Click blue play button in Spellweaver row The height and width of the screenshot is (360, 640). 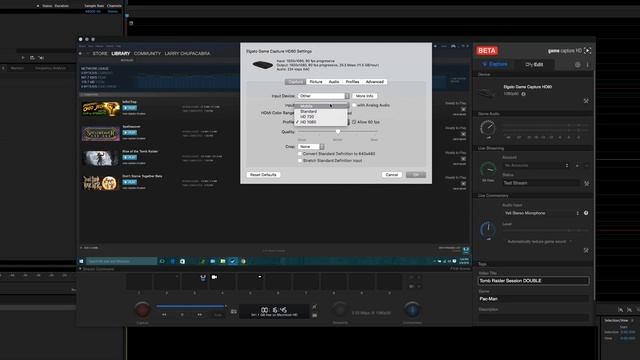130,133
